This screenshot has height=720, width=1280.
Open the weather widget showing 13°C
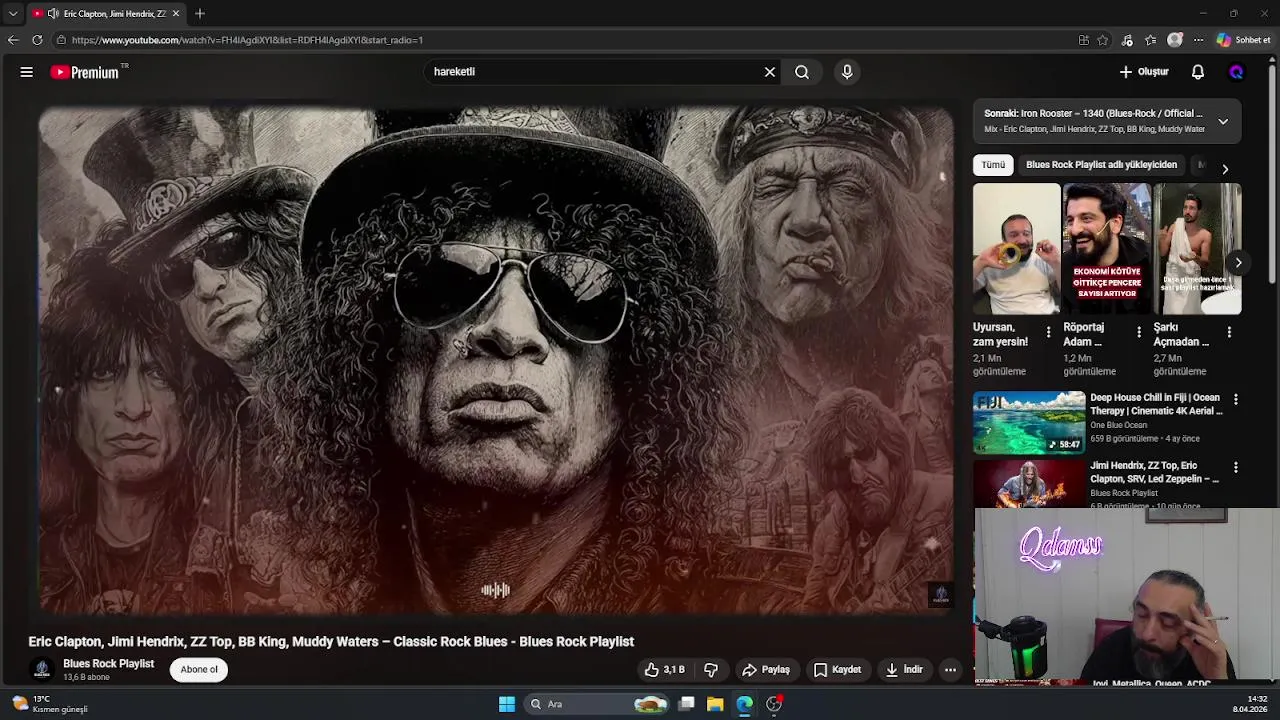point(50,704)
